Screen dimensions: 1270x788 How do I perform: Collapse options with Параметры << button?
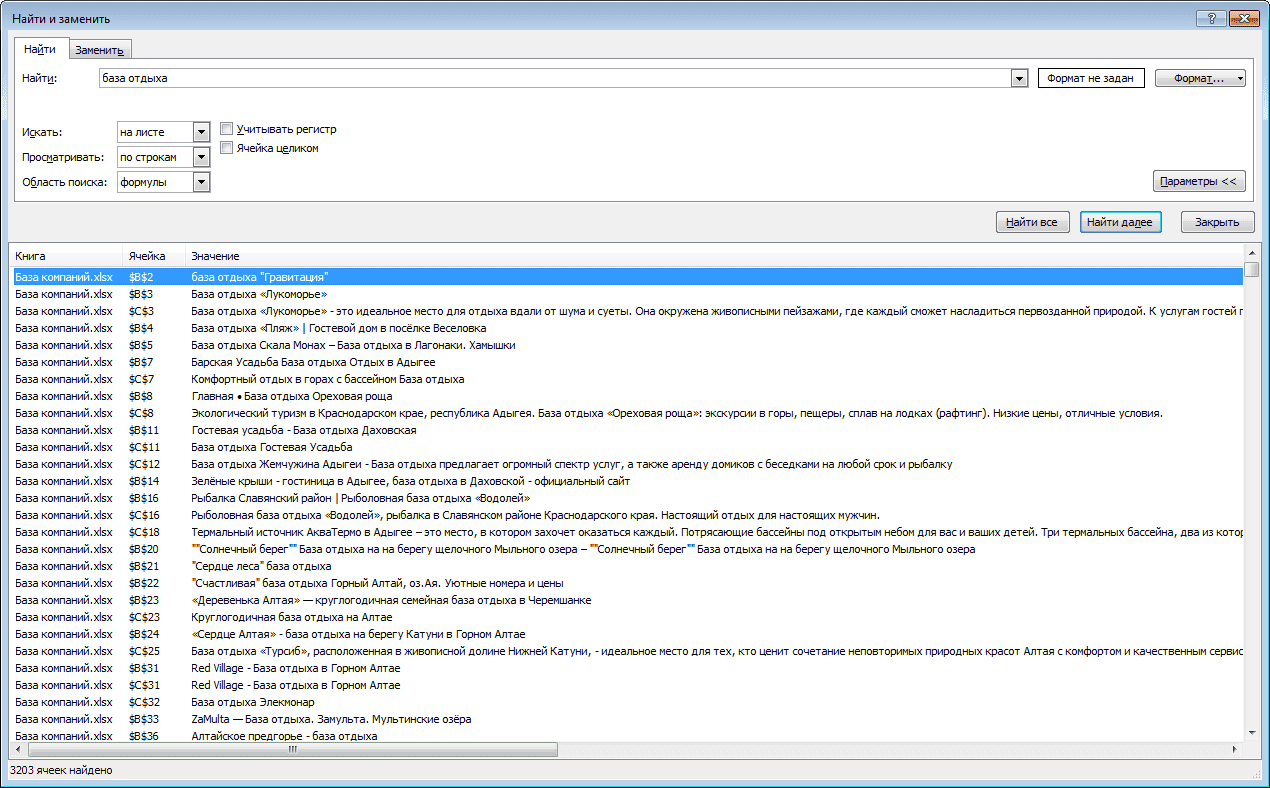coord(1199,181)
